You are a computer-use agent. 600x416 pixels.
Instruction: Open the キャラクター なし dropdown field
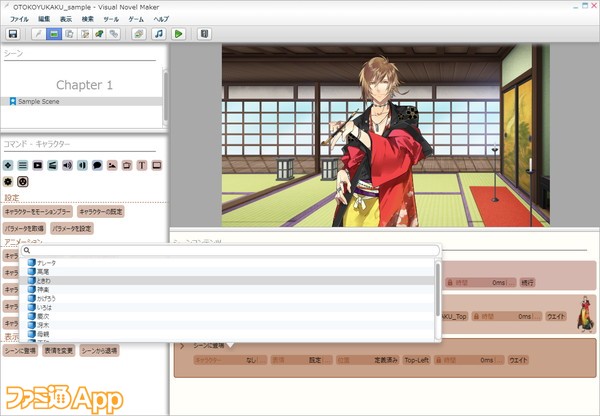230,360
